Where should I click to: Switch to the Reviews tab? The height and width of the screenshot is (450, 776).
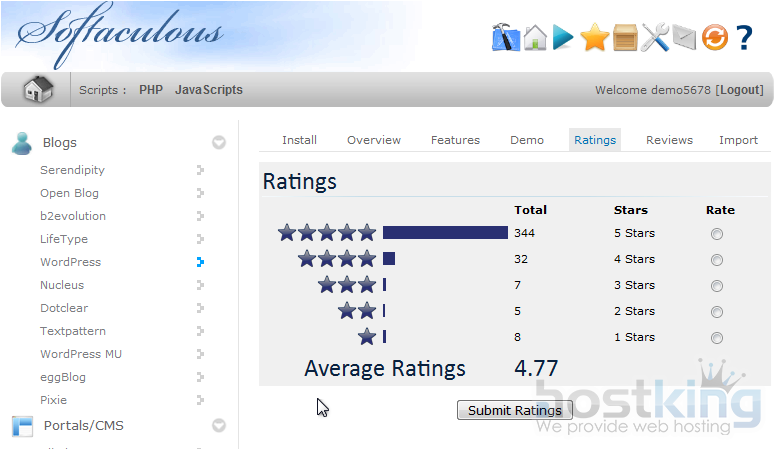[669, 140]
